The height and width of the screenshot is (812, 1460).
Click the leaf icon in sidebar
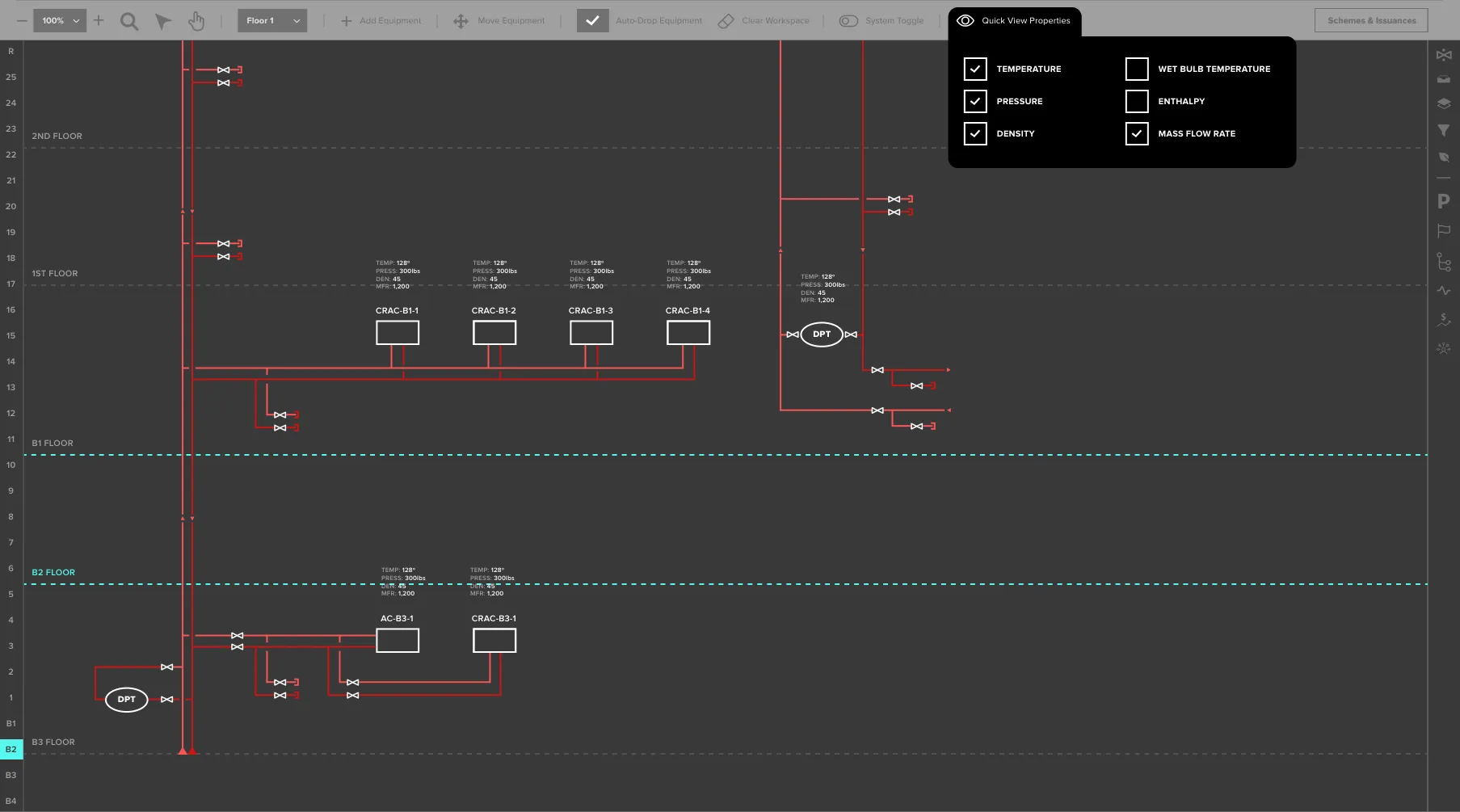1444,157
